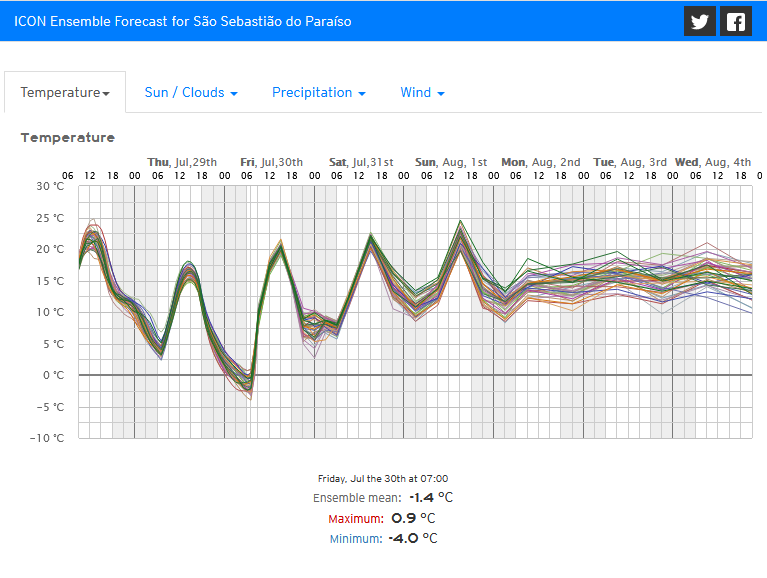The height and width of the screenshot is (578, 767).
Task: Open the Precipitation dropdown menu
Action: tap(319, 92)
